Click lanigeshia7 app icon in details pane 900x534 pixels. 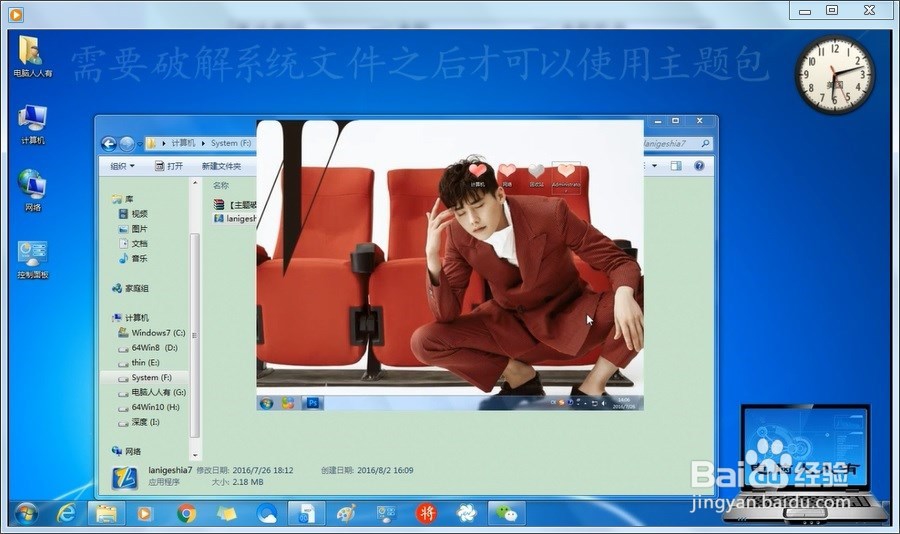[125, 477]
